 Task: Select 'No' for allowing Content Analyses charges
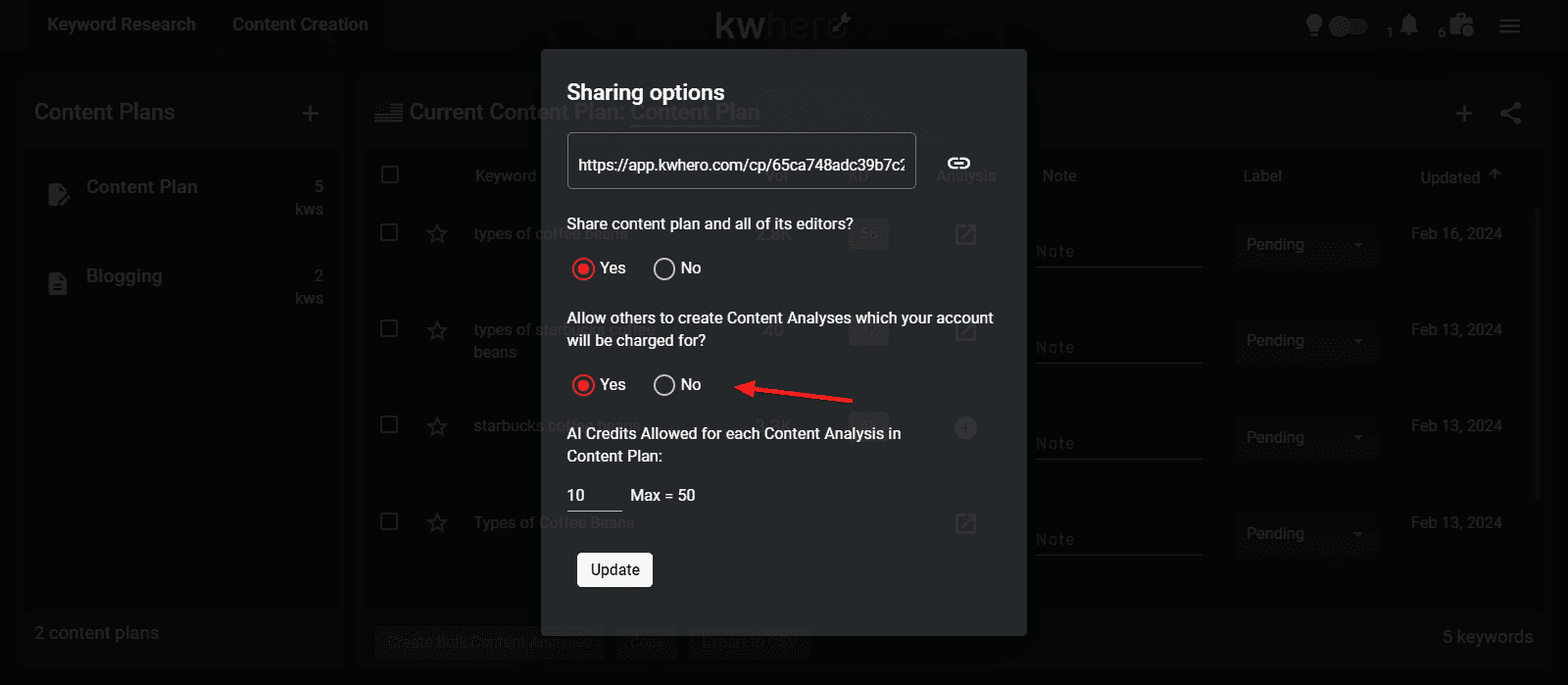[664, 385]
